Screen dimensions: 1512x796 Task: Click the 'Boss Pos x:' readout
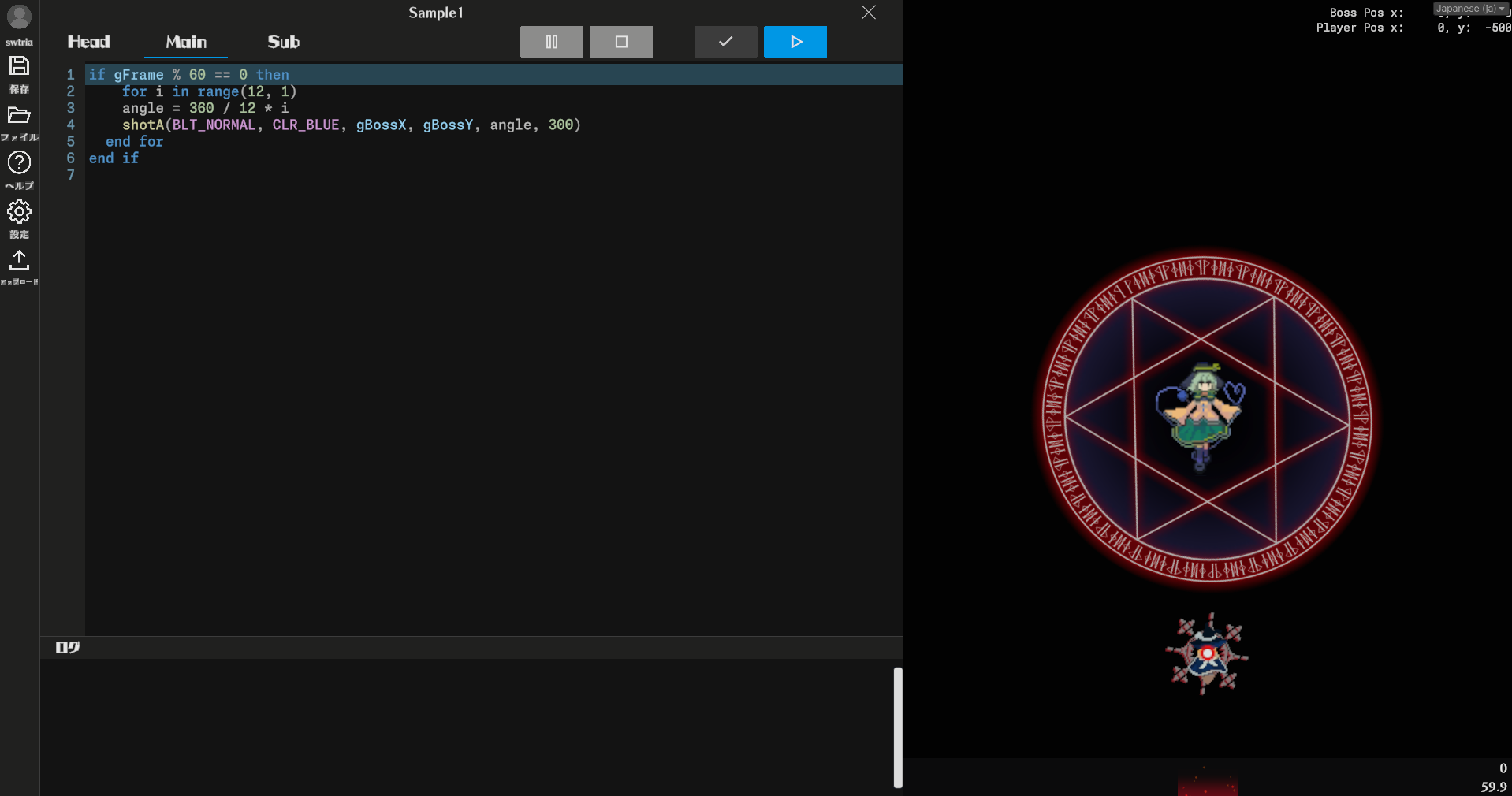click(1366, 13)
